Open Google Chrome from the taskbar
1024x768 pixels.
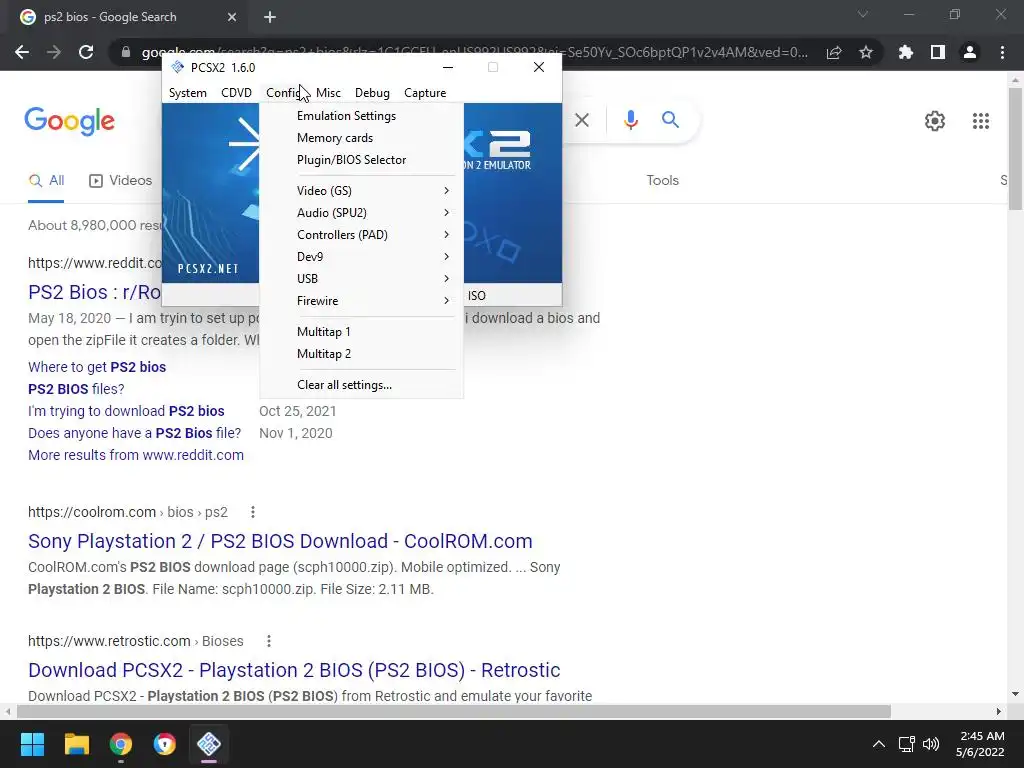click(121, 744)
